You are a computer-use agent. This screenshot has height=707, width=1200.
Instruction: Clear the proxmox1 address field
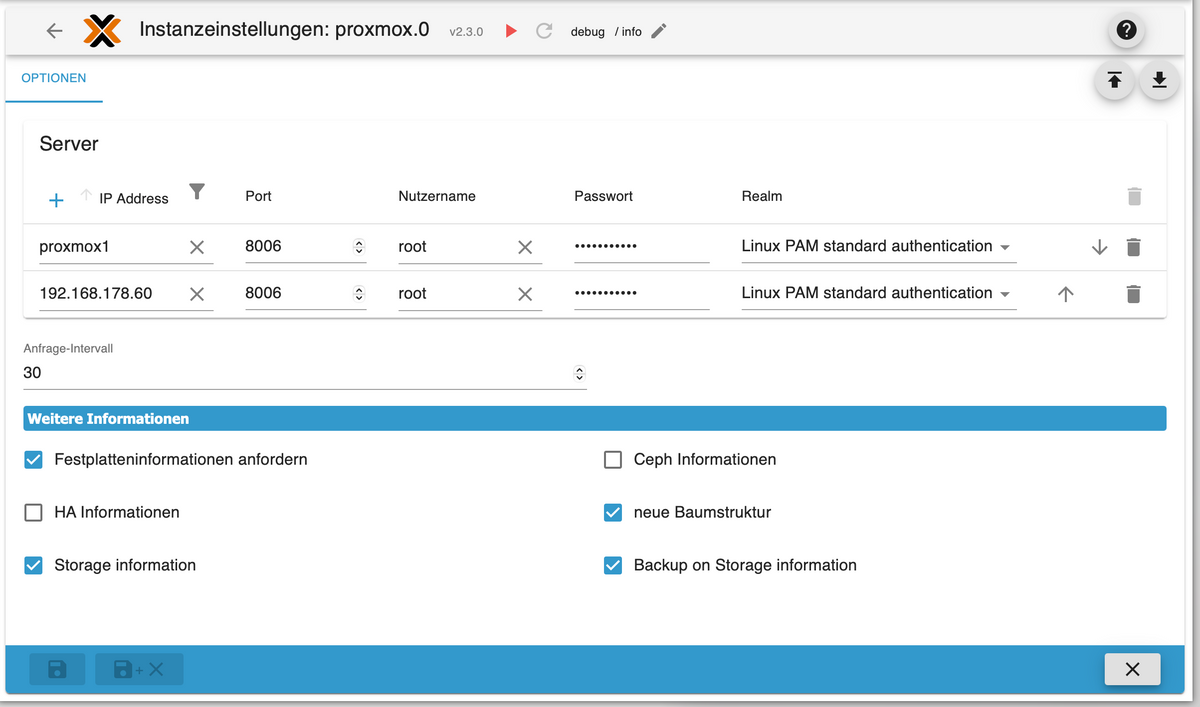[197, 248]
